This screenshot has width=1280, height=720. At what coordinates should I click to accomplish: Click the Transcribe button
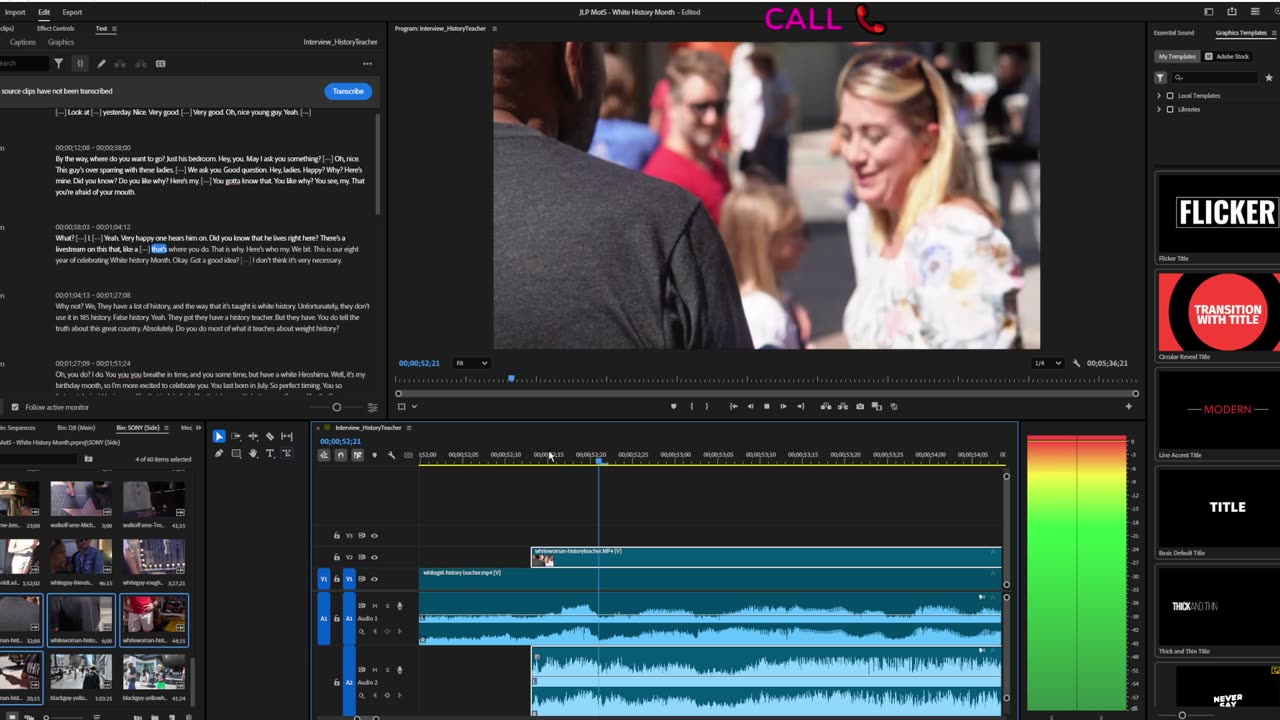(348, 91)
